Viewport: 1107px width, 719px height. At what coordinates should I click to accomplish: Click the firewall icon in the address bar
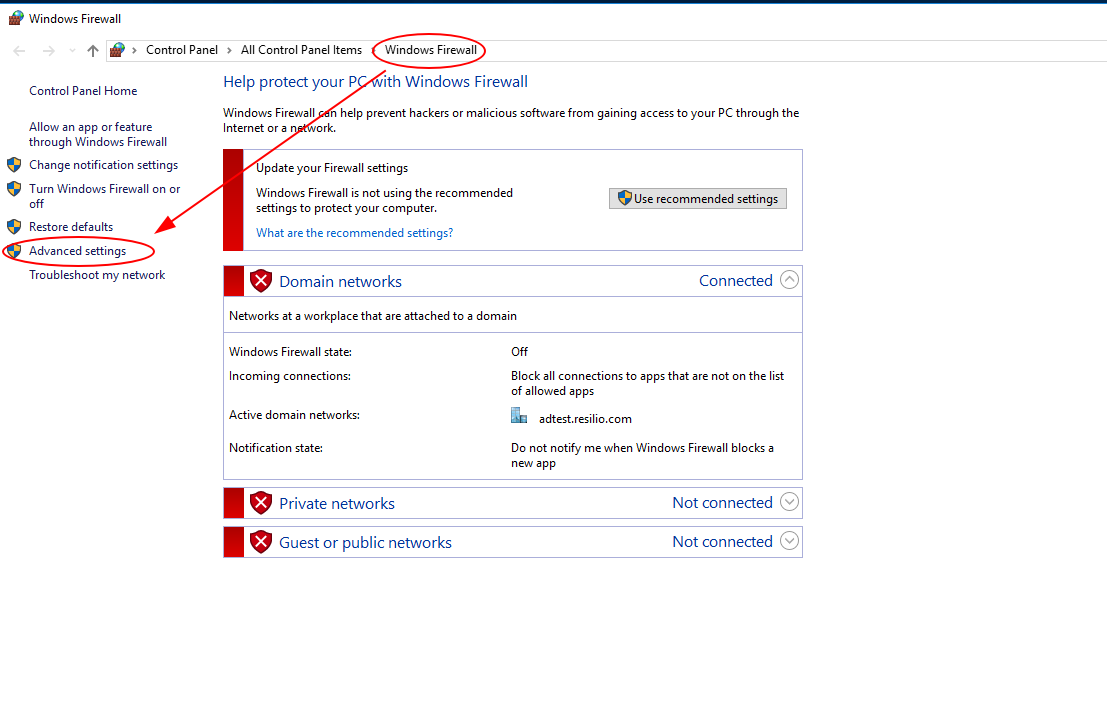point(117,50)
